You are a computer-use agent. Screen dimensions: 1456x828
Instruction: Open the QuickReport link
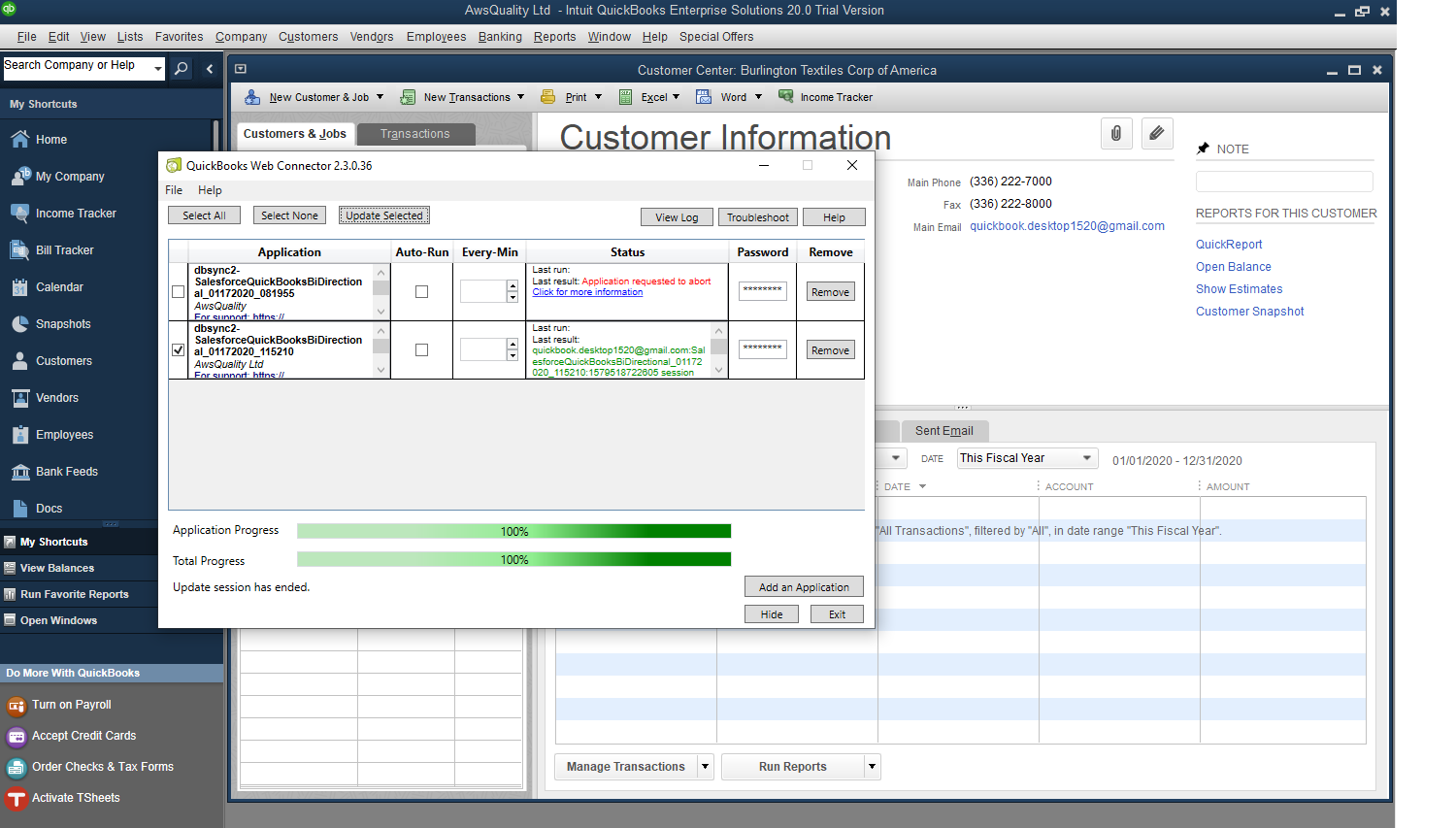coord(1229,245)
